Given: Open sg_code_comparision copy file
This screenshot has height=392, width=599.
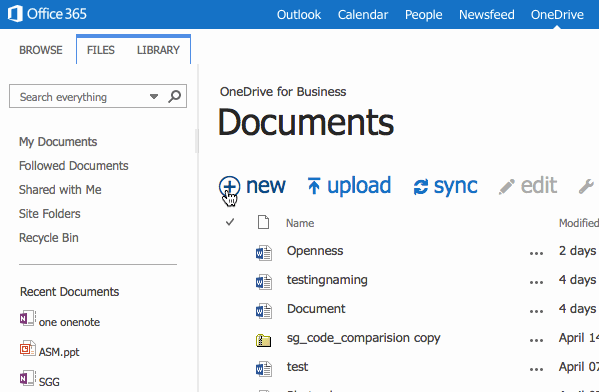Looking at the screenshot, I should tap(364, 338).
